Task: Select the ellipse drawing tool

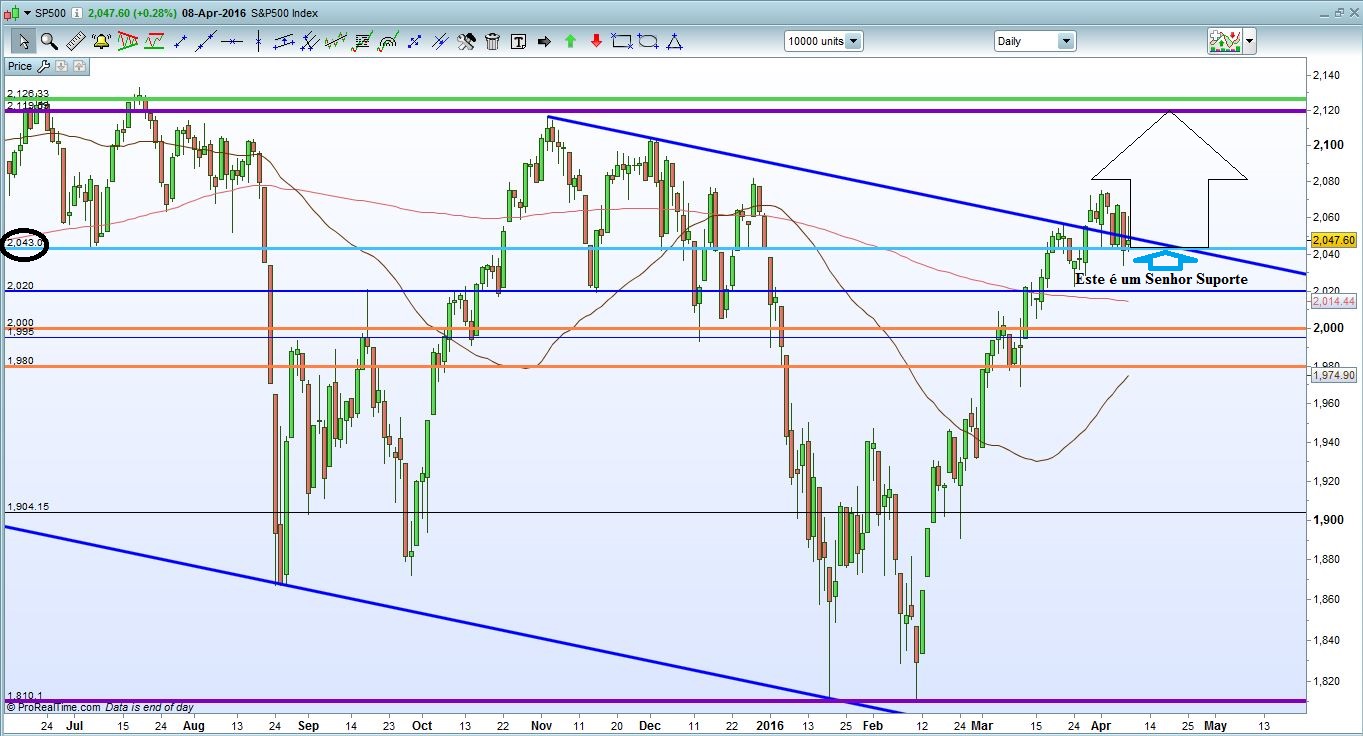Action: tap(648, 41)
